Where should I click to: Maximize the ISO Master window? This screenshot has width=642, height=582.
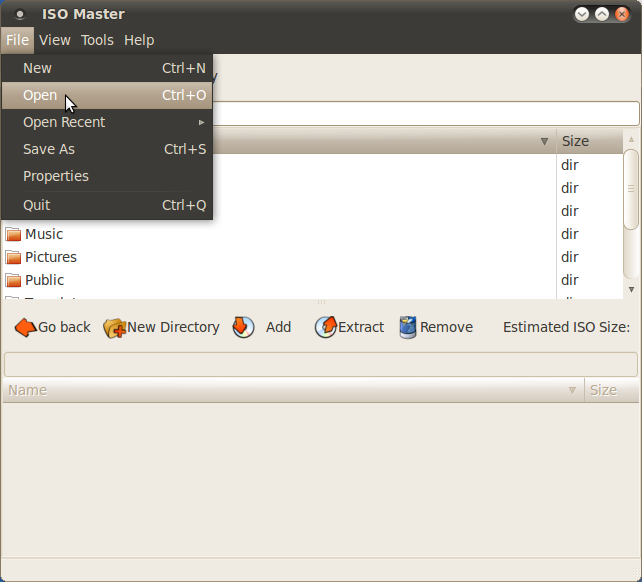pos(602,14)
